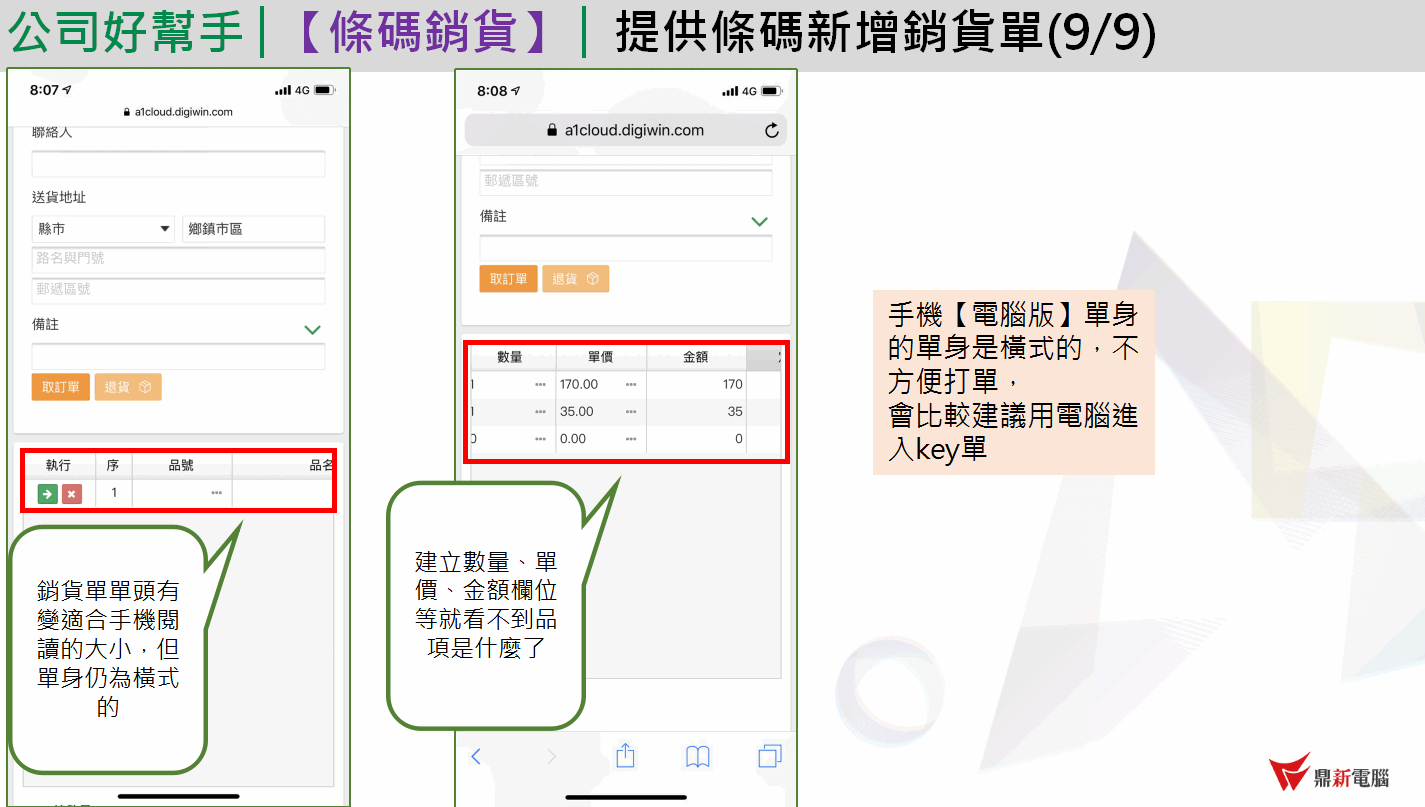
Task: Select the amount cell showing 170
Action: [x=696, y=384]
